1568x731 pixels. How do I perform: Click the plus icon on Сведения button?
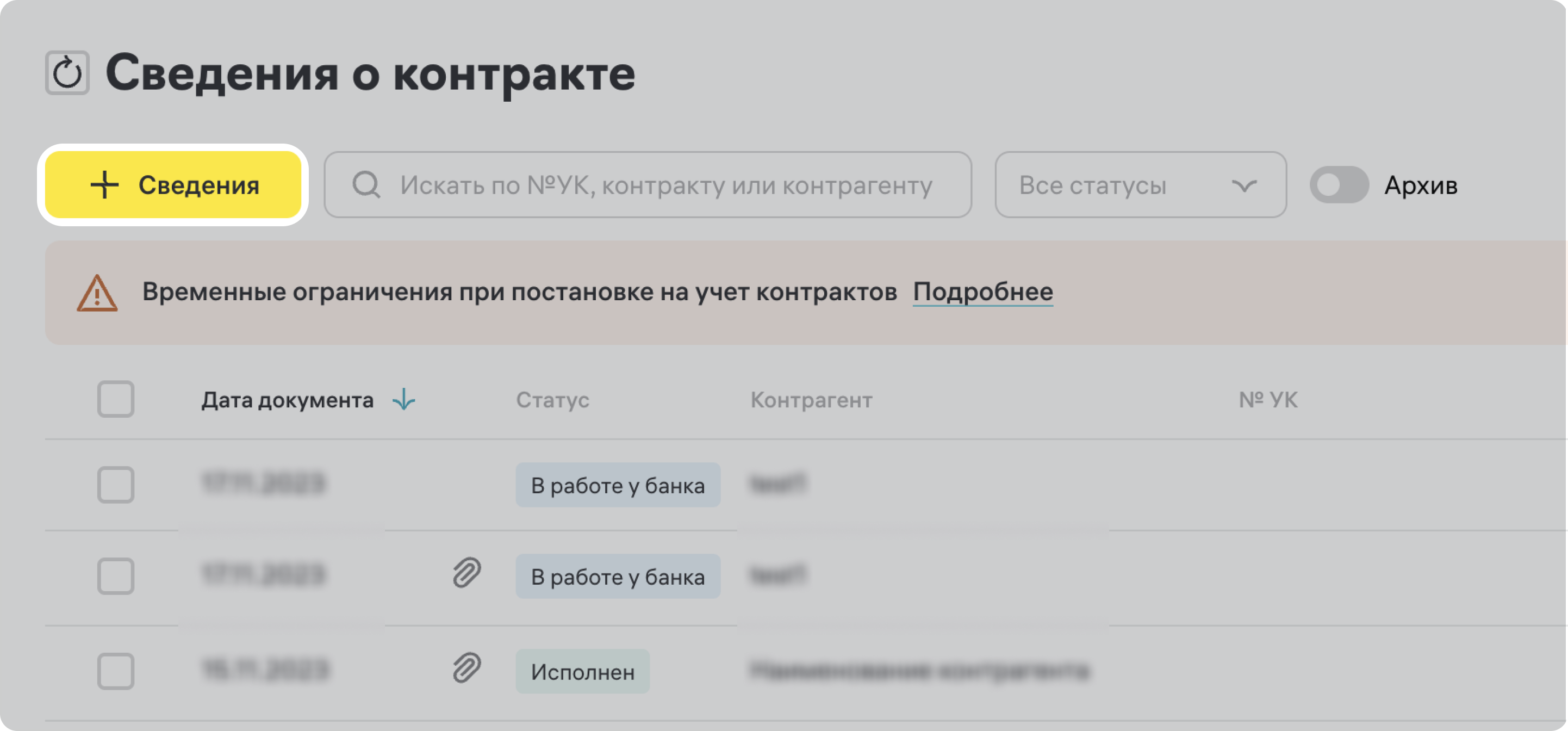point(105,185)
